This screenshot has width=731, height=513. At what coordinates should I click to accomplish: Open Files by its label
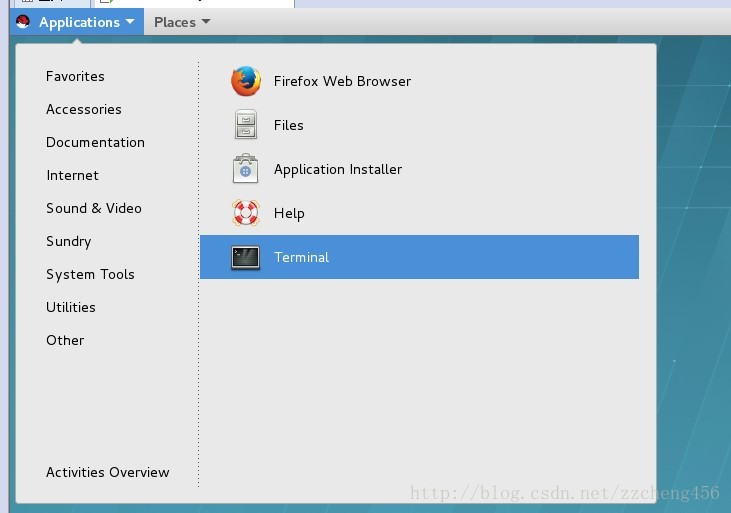pos(289,125)
